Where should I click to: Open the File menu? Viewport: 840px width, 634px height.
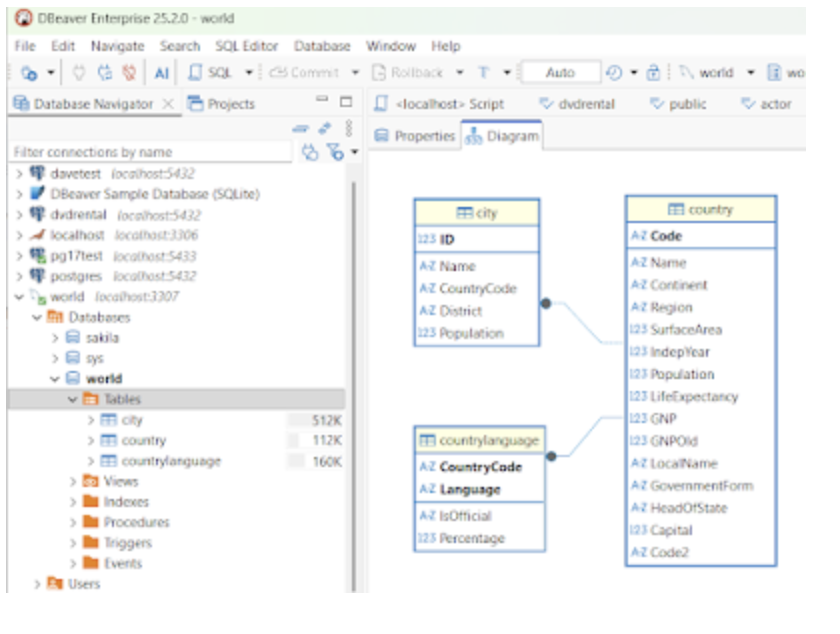(x=25, y=46)
